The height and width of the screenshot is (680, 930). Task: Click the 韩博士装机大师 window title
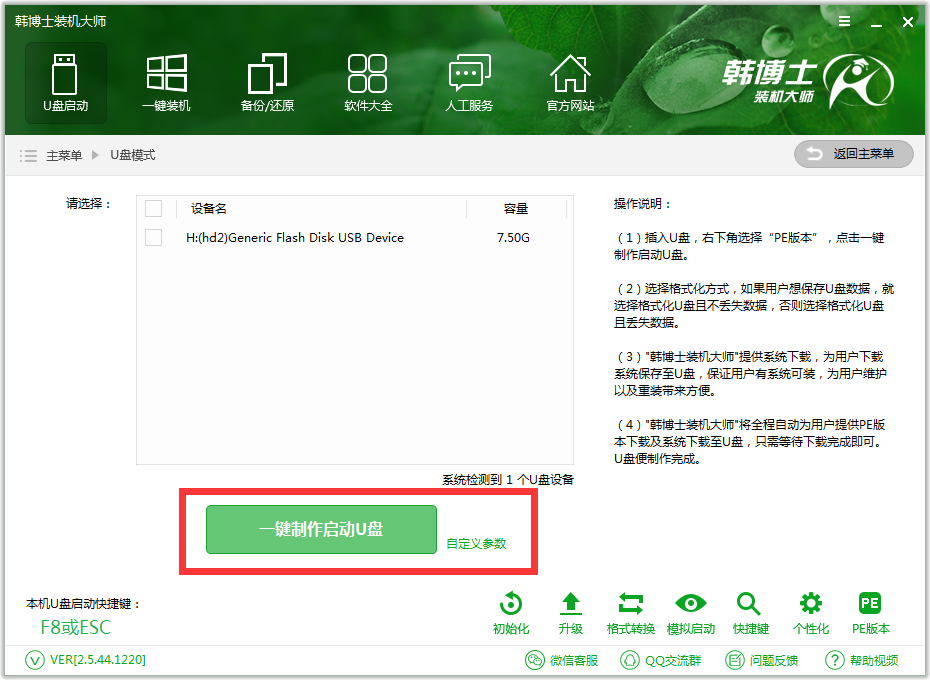[60, 21]
